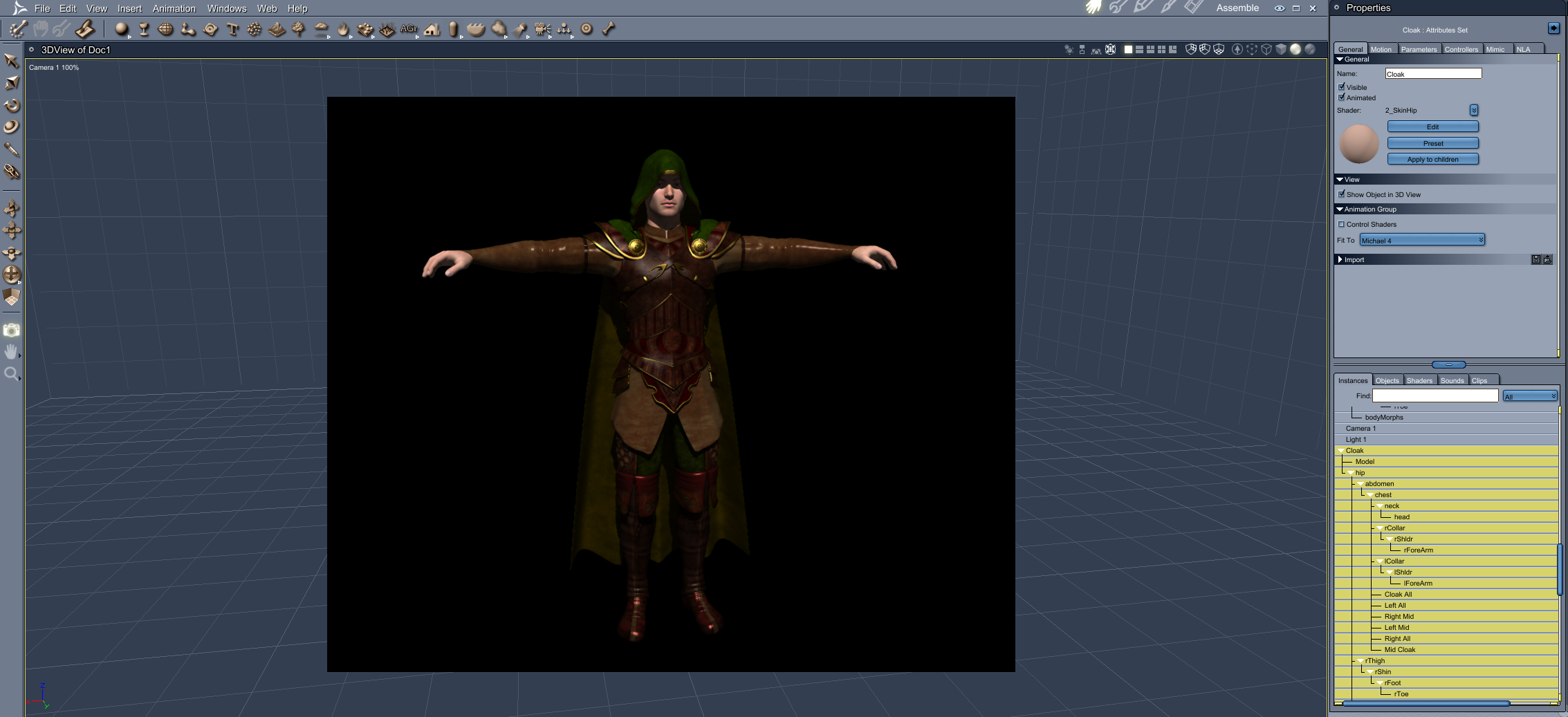Viewport: 1568px width, 717px height.
Task: Open the Shader 2_SkinHip dropdown
Action: (1474, 111)
